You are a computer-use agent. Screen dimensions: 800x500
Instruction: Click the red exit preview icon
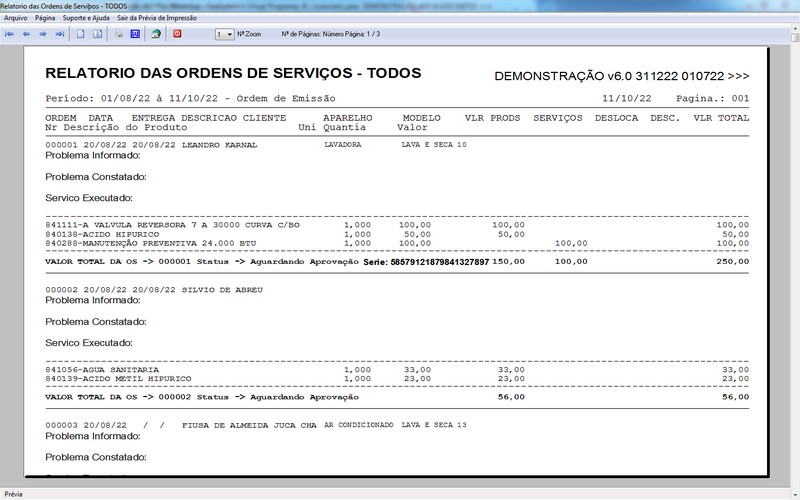177,34
